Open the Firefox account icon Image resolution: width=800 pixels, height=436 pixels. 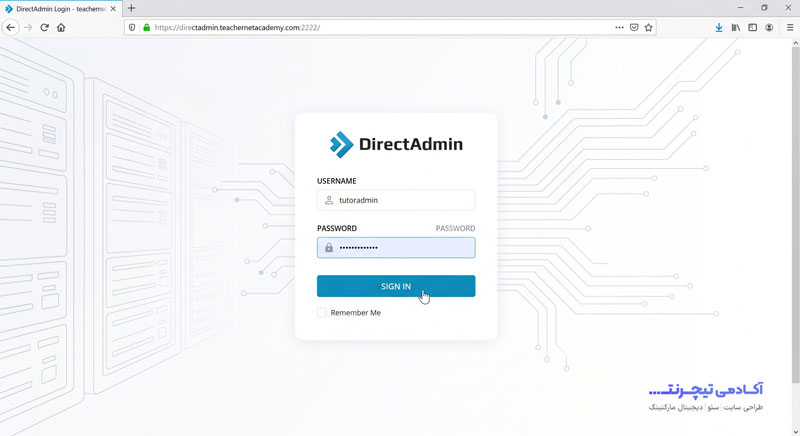point(769,28)
